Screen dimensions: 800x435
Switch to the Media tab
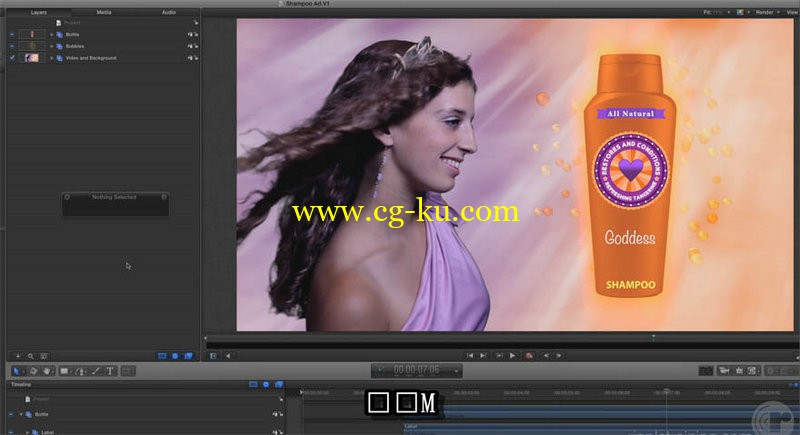(104, 12)
